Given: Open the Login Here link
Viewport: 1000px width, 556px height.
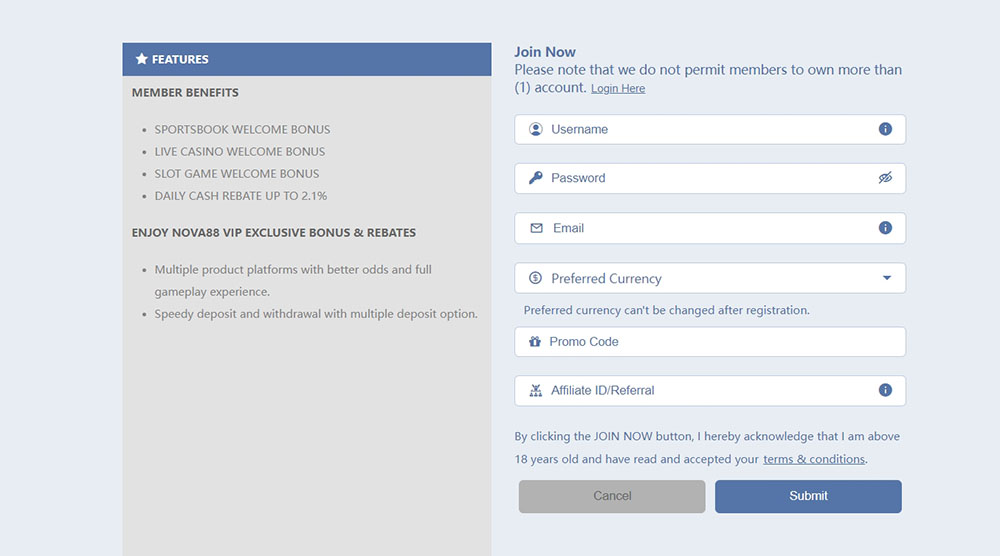Looking at the screenshot, I should click(618, 89).
